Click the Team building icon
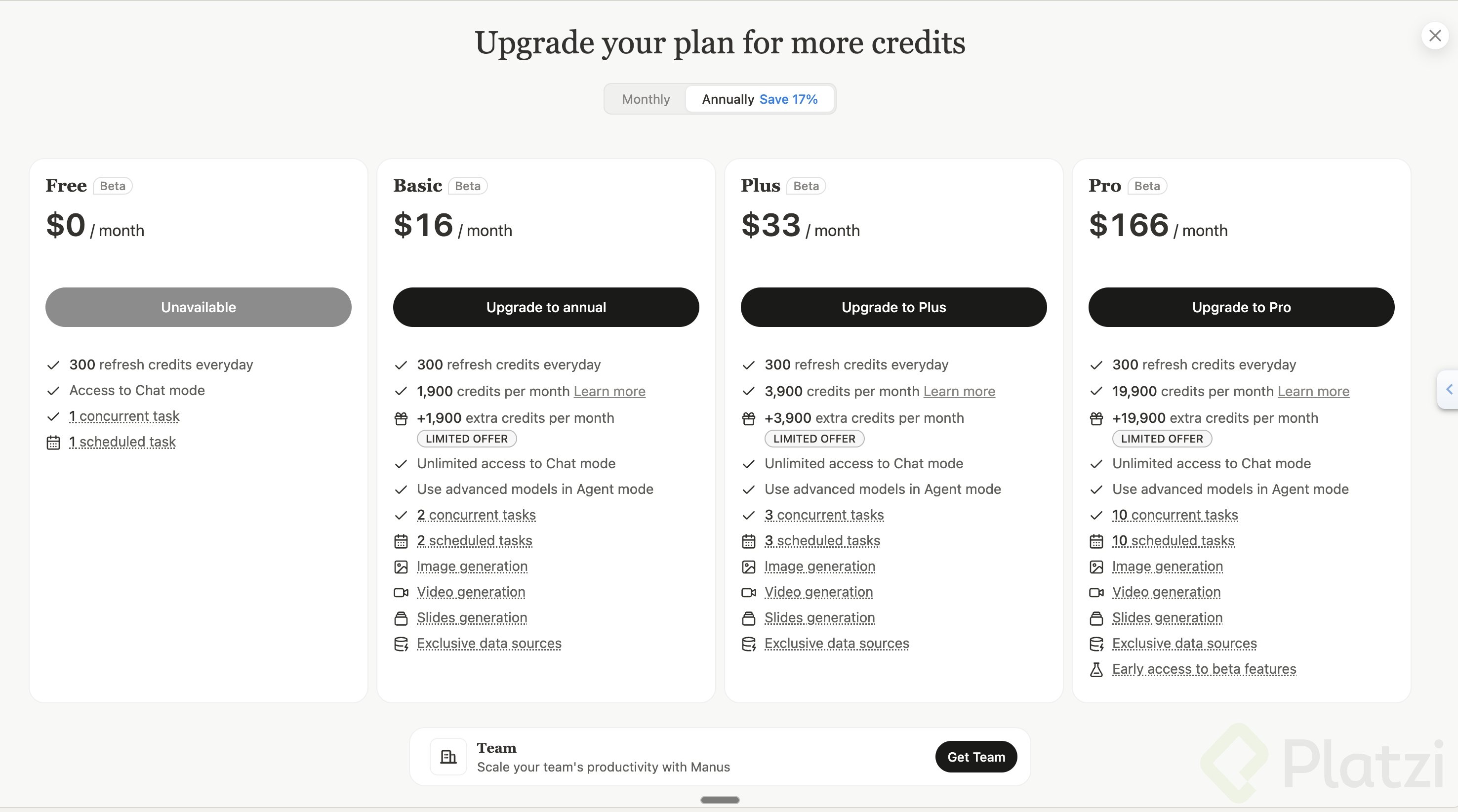This screenshot has width=1458, height=812. point(448,757)
